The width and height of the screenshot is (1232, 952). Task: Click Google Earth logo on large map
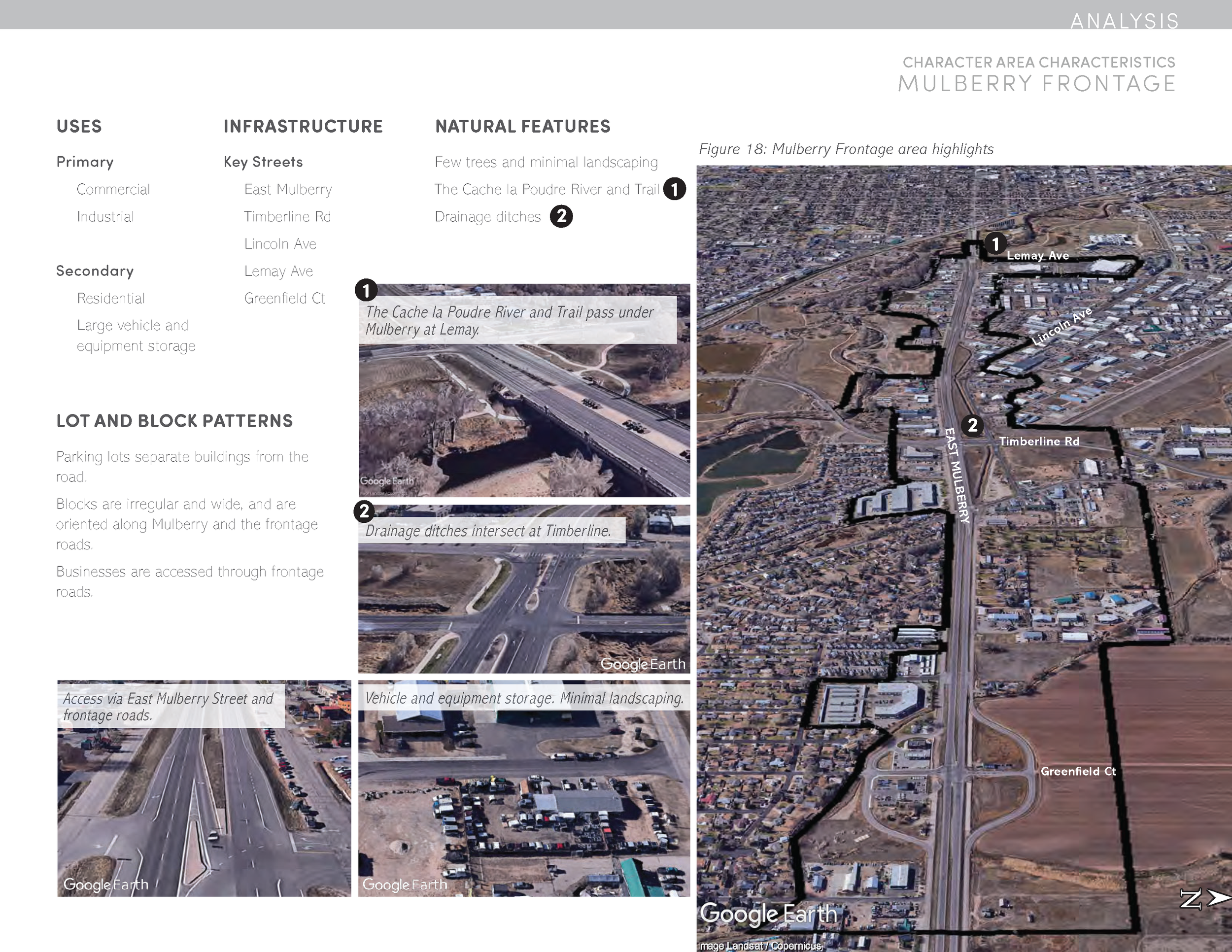click(x=768, y=914)
